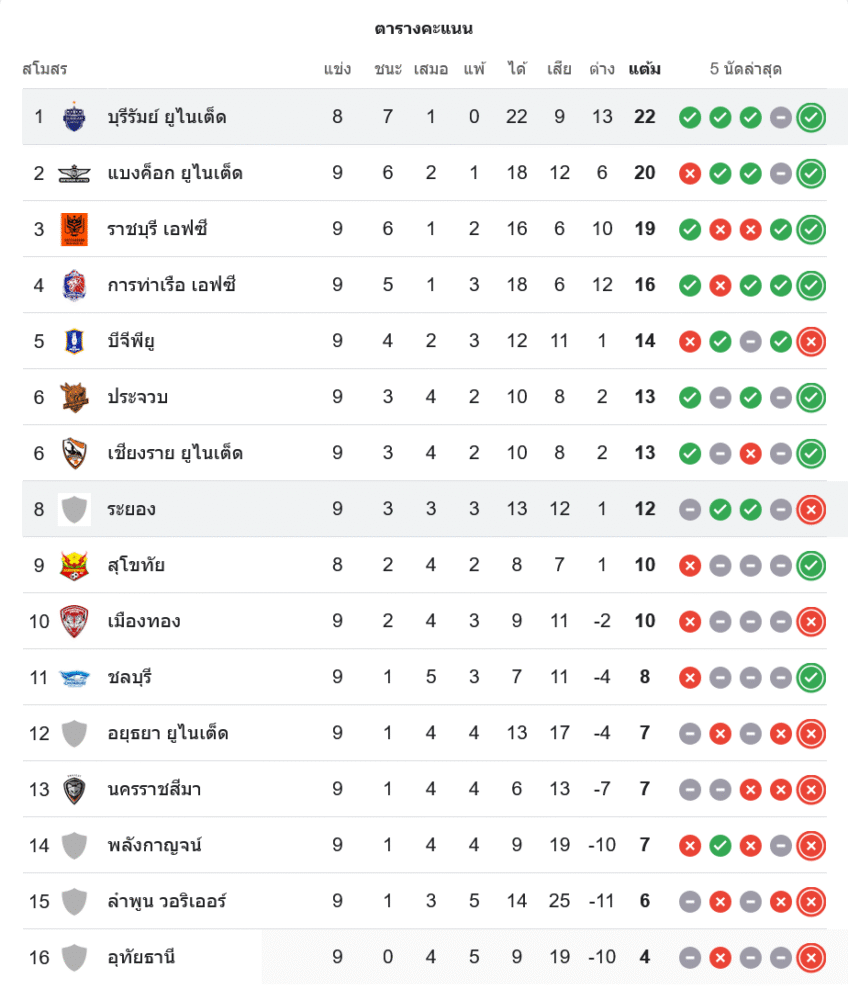Image resolution: width=848 pixels, height=1000 pixels.
Task: Select the บีจีพียู team badge
Action: click(x=74, y=341)
